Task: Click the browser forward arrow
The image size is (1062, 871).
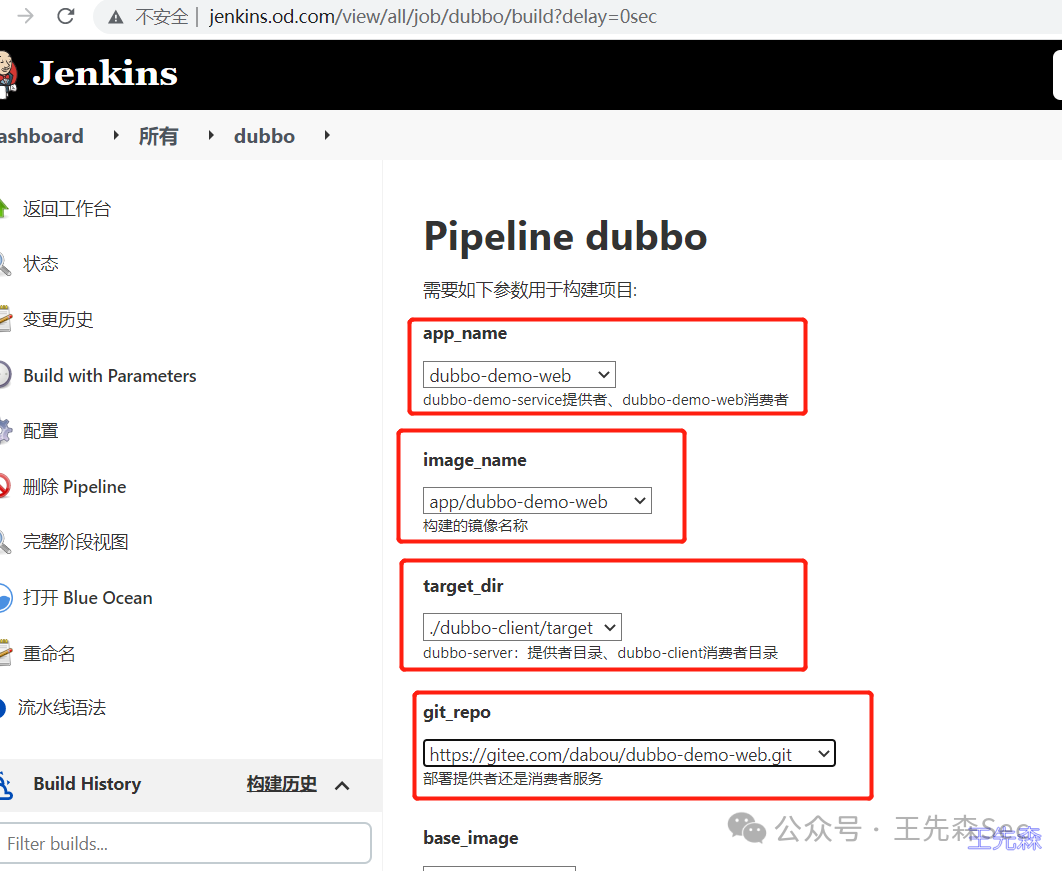Action: 25,16
